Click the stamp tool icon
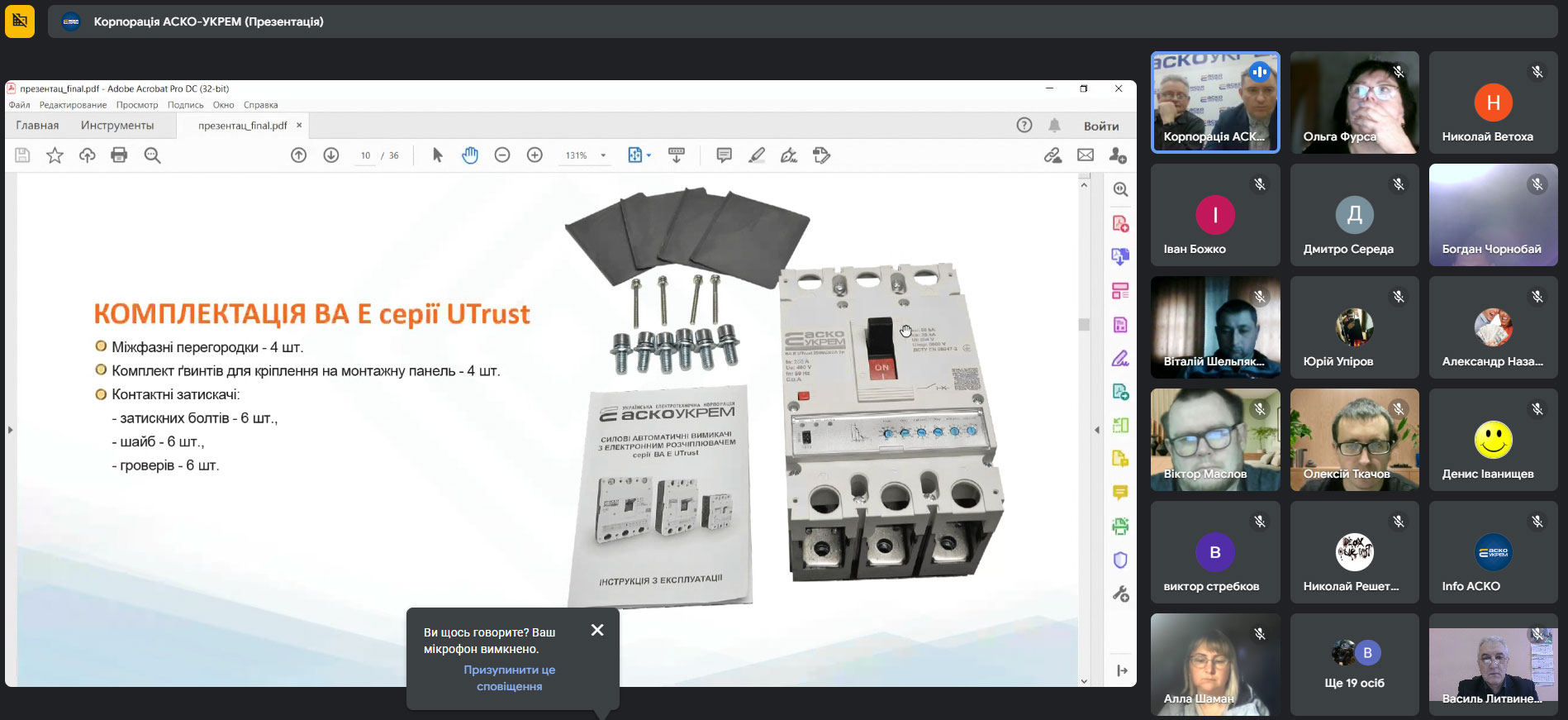 [821, 155]
